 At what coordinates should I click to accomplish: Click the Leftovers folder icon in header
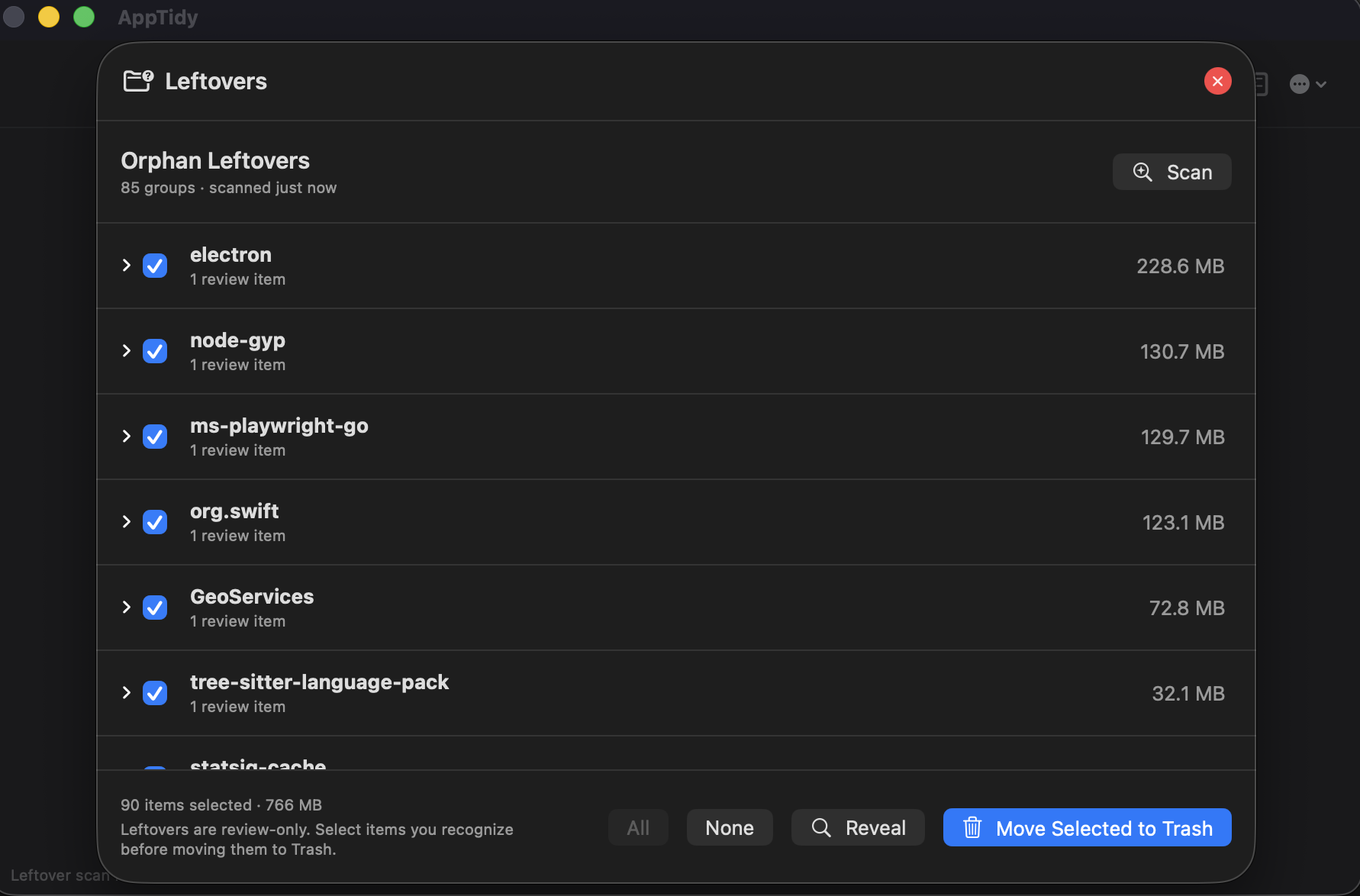(138, 81)
